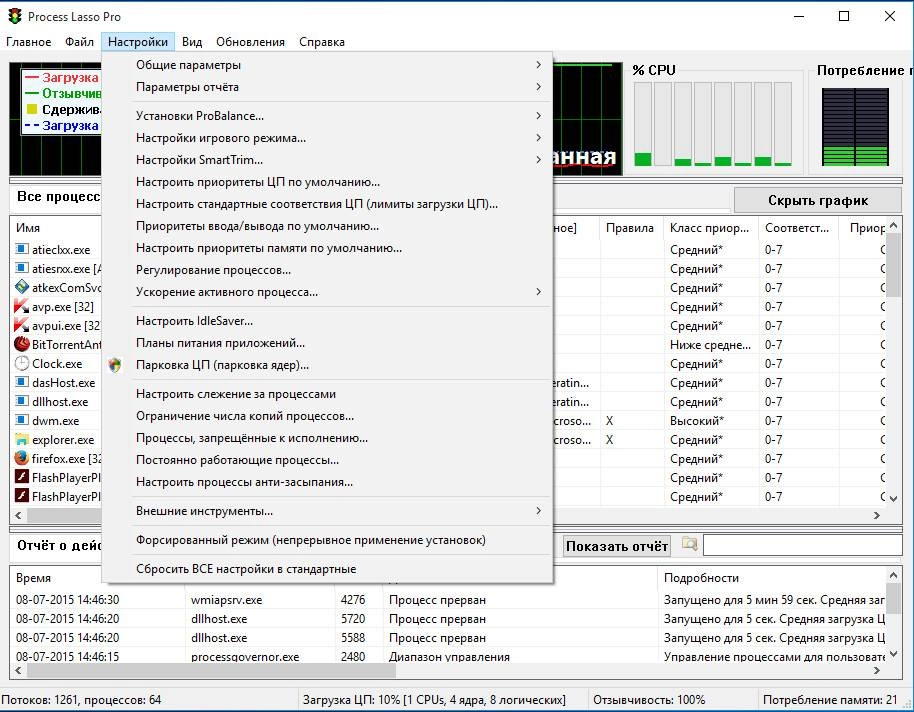
Task: Open the Справка menu
Action: pos(322,42)
